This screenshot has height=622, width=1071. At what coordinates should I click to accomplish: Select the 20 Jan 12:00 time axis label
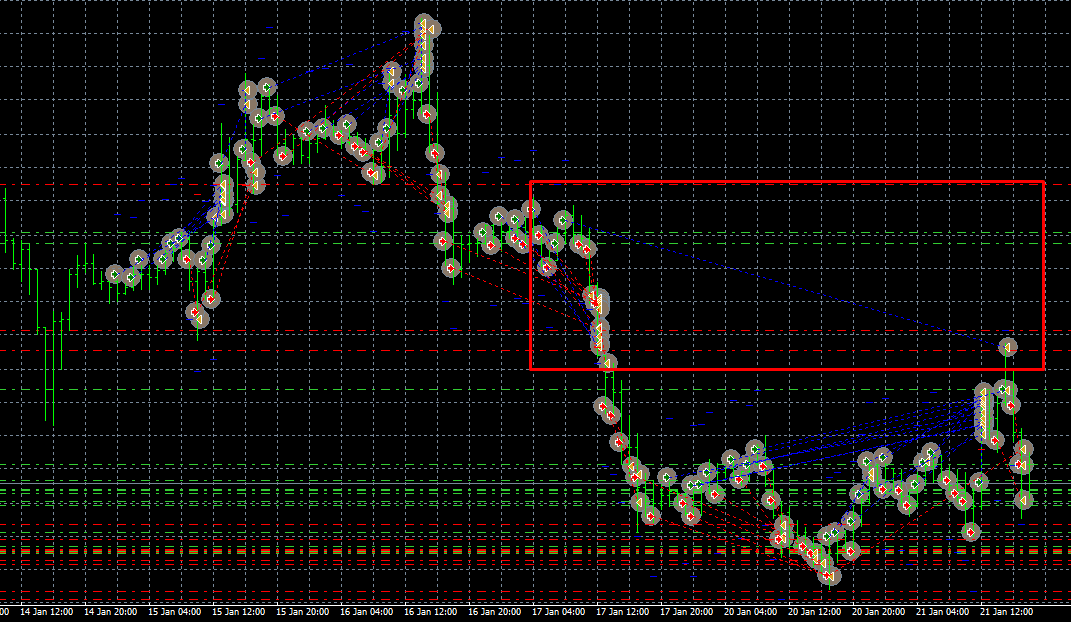(x=814, y=612)
